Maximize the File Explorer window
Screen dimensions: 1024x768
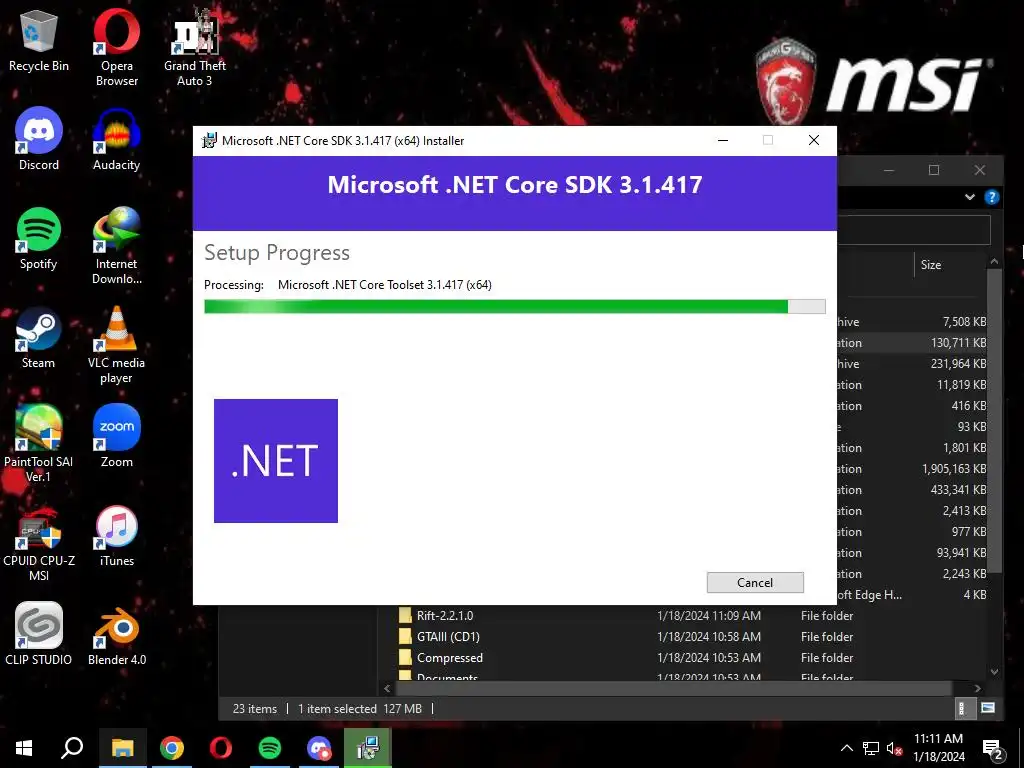[934, 170]
